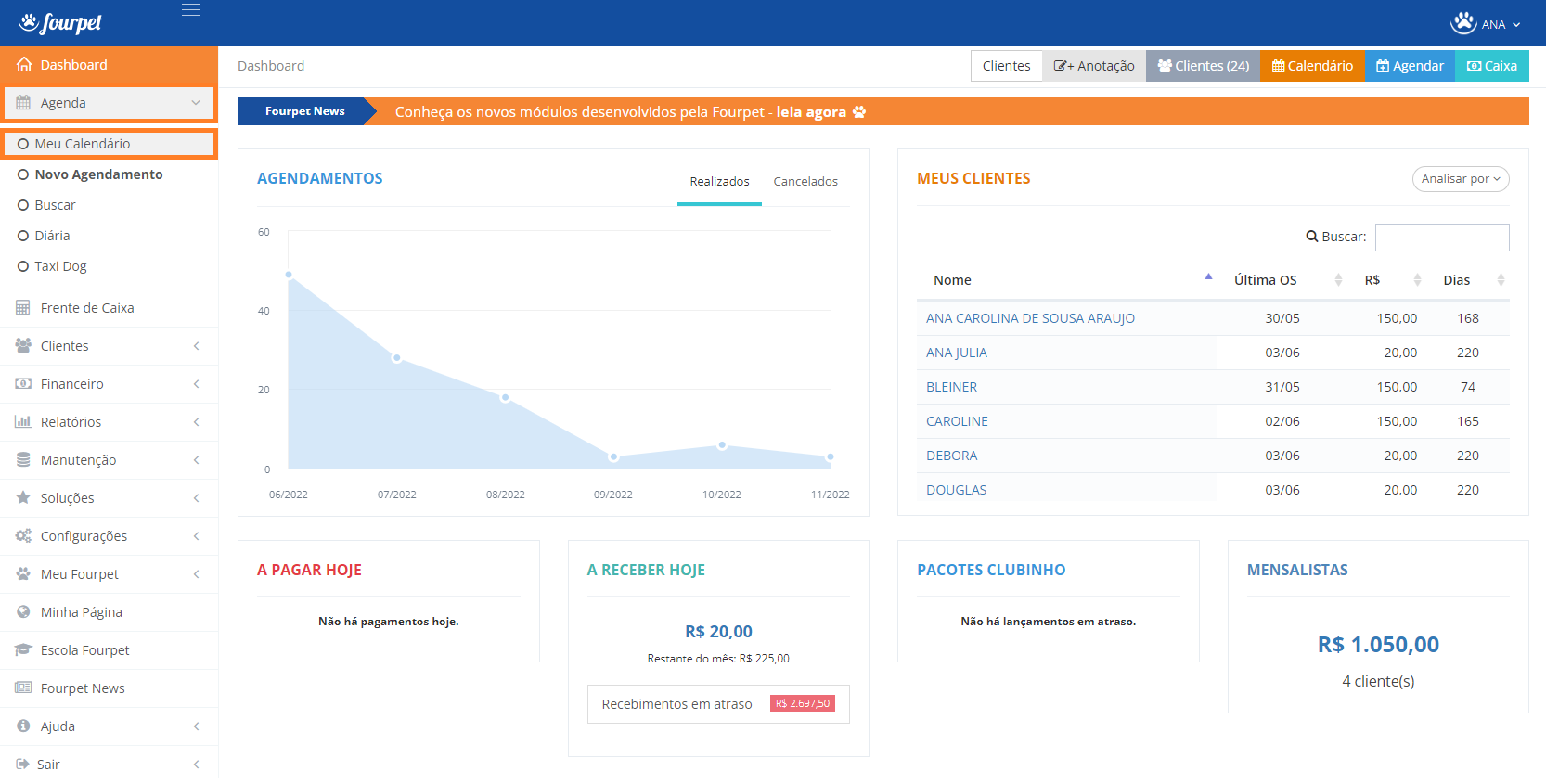Click the Fourpet News banner label
The width and height of the screenshot is (1546, 784).
pos(304,111)
